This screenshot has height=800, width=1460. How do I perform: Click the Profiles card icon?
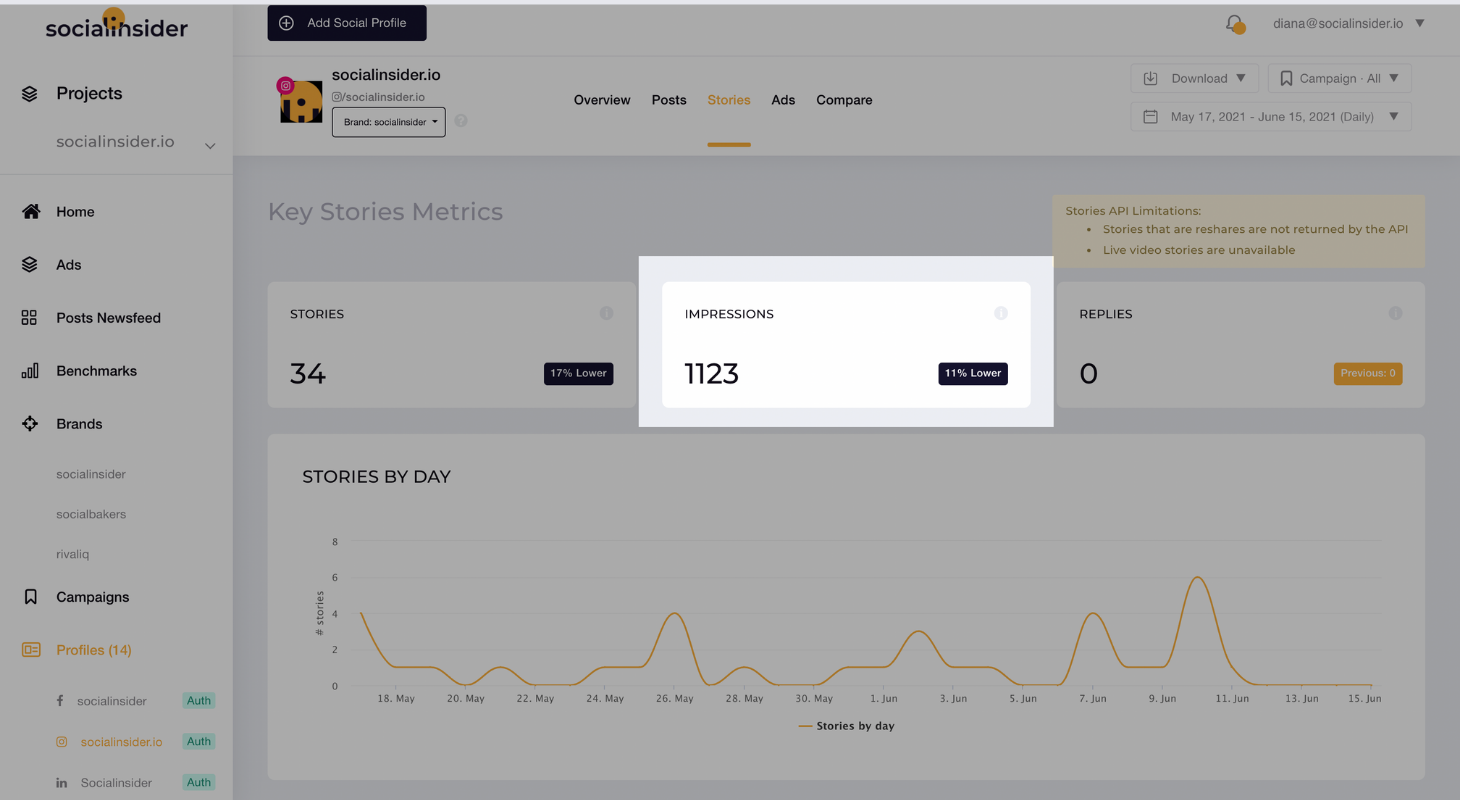31,650
